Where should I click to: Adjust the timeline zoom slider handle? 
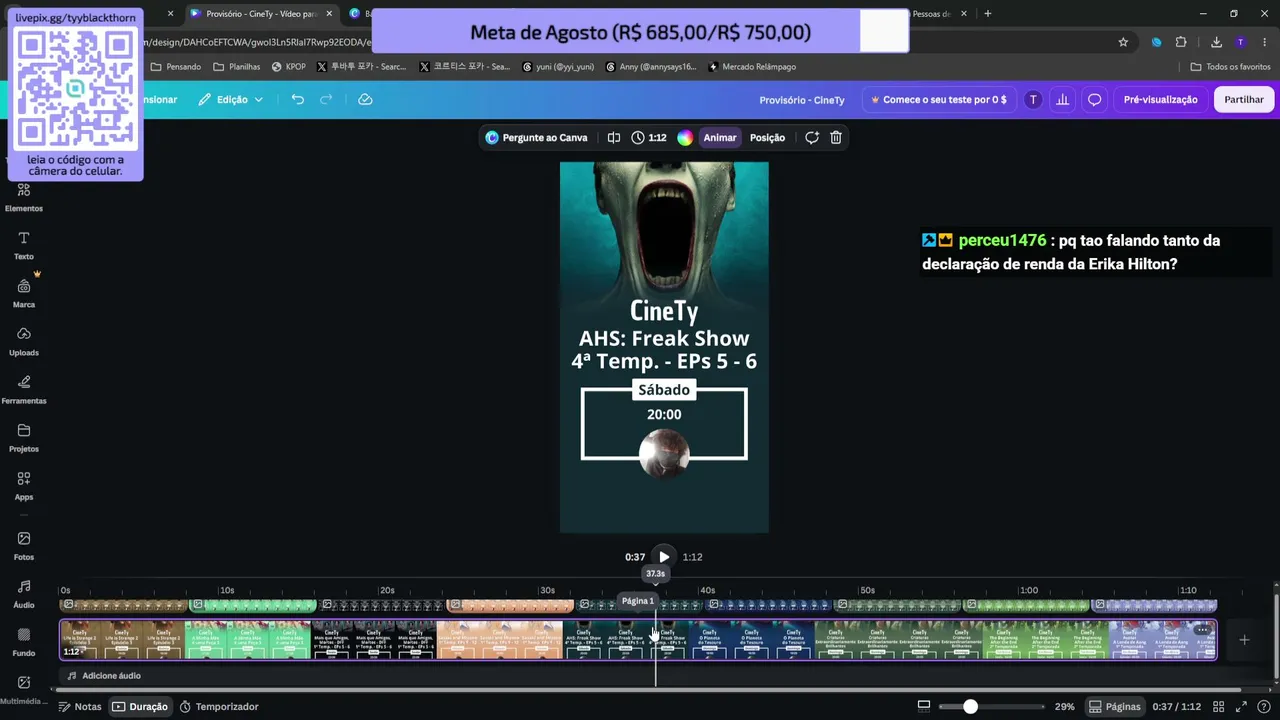click(x=970, y=706)
